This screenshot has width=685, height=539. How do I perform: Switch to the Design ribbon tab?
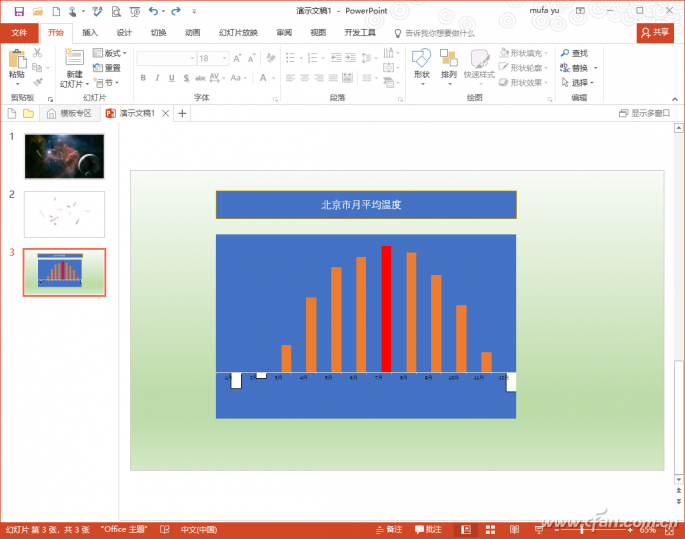point(124,33)
